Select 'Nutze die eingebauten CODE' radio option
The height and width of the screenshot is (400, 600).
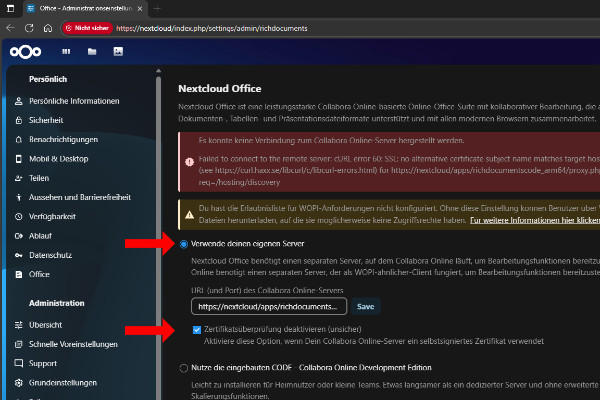coord(183,368)
